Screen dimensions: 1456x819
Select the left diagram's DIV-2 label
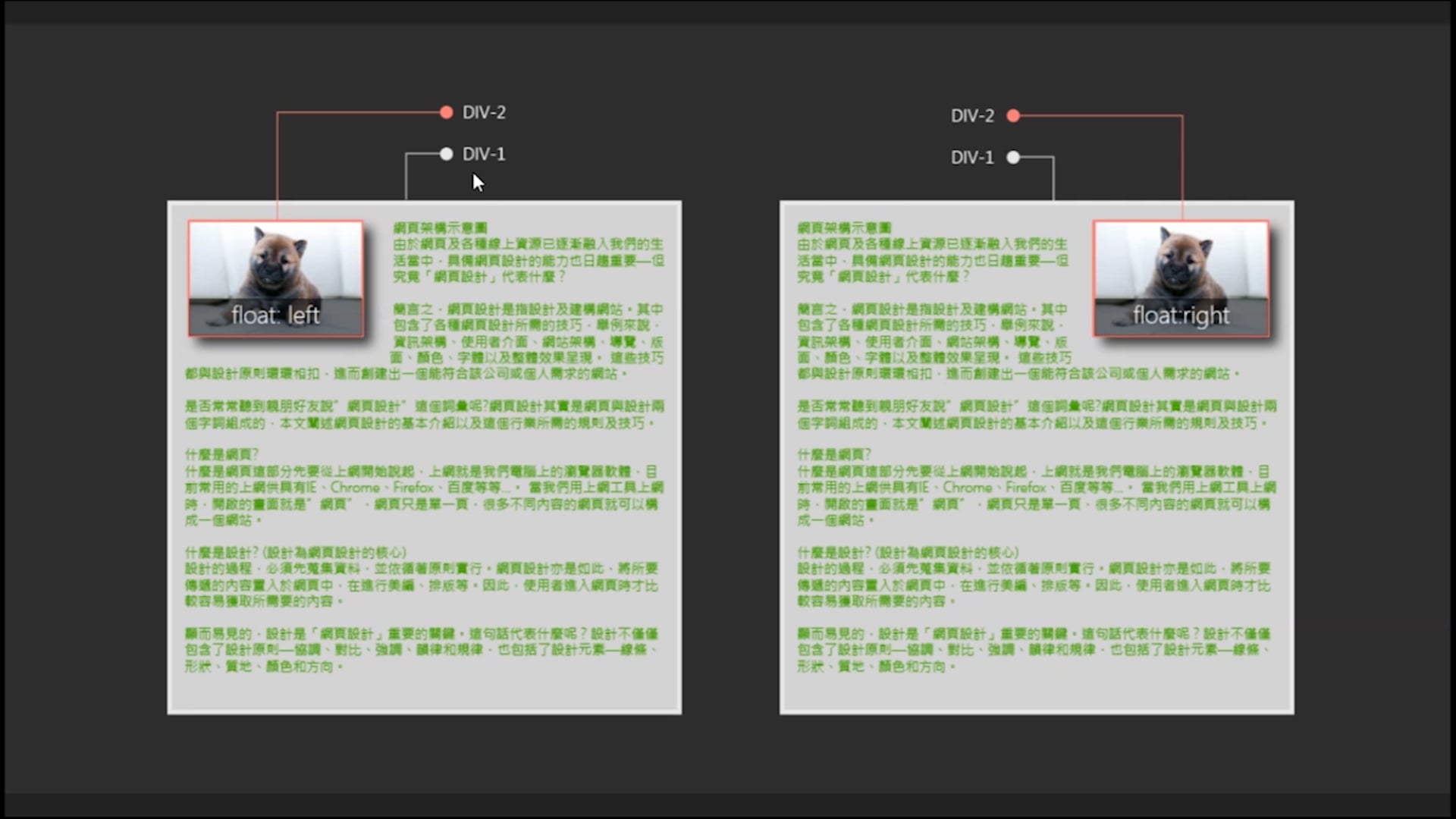click(484, 112)
